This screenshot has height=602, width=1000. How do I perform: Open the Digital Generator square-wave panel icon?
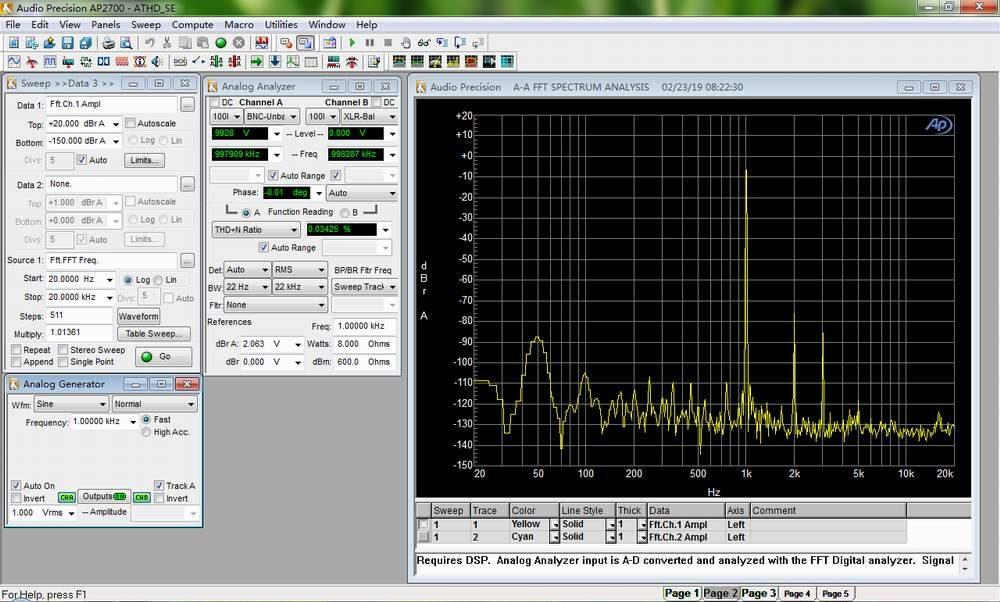coord(49,61)
